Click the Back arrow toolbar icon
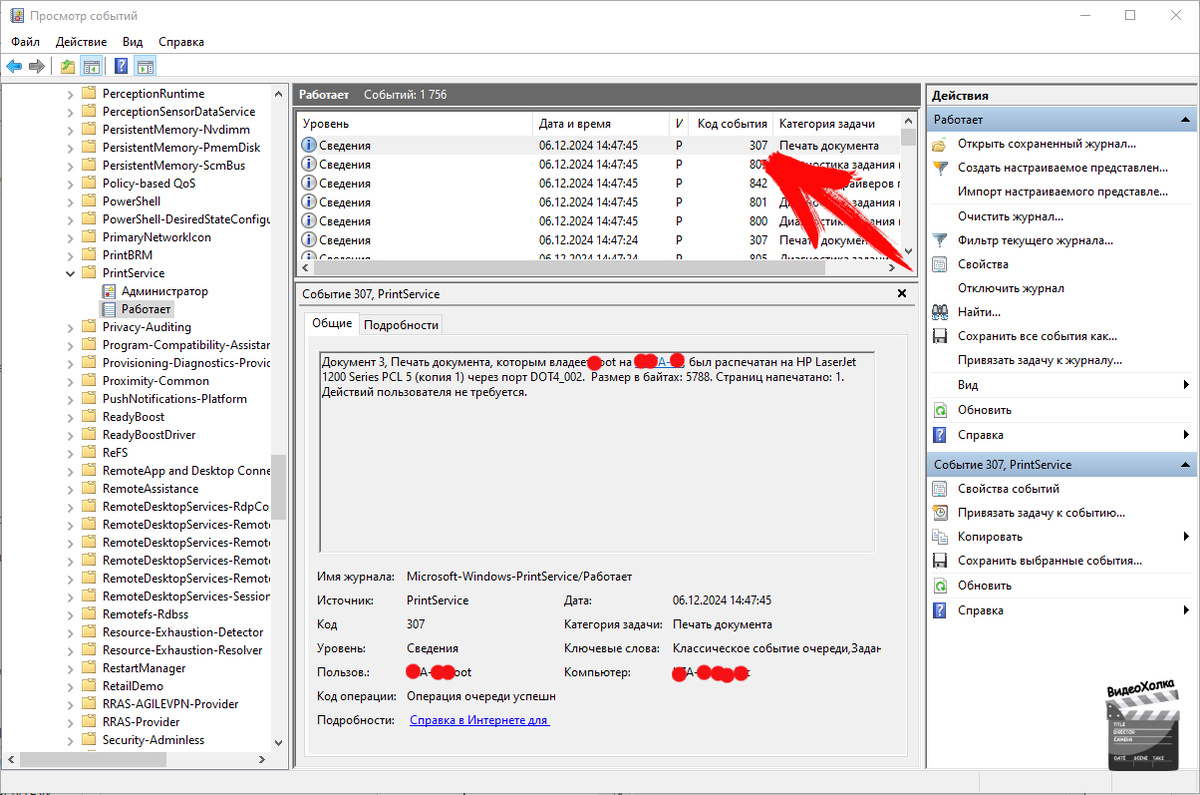 (x=14, y=67)
